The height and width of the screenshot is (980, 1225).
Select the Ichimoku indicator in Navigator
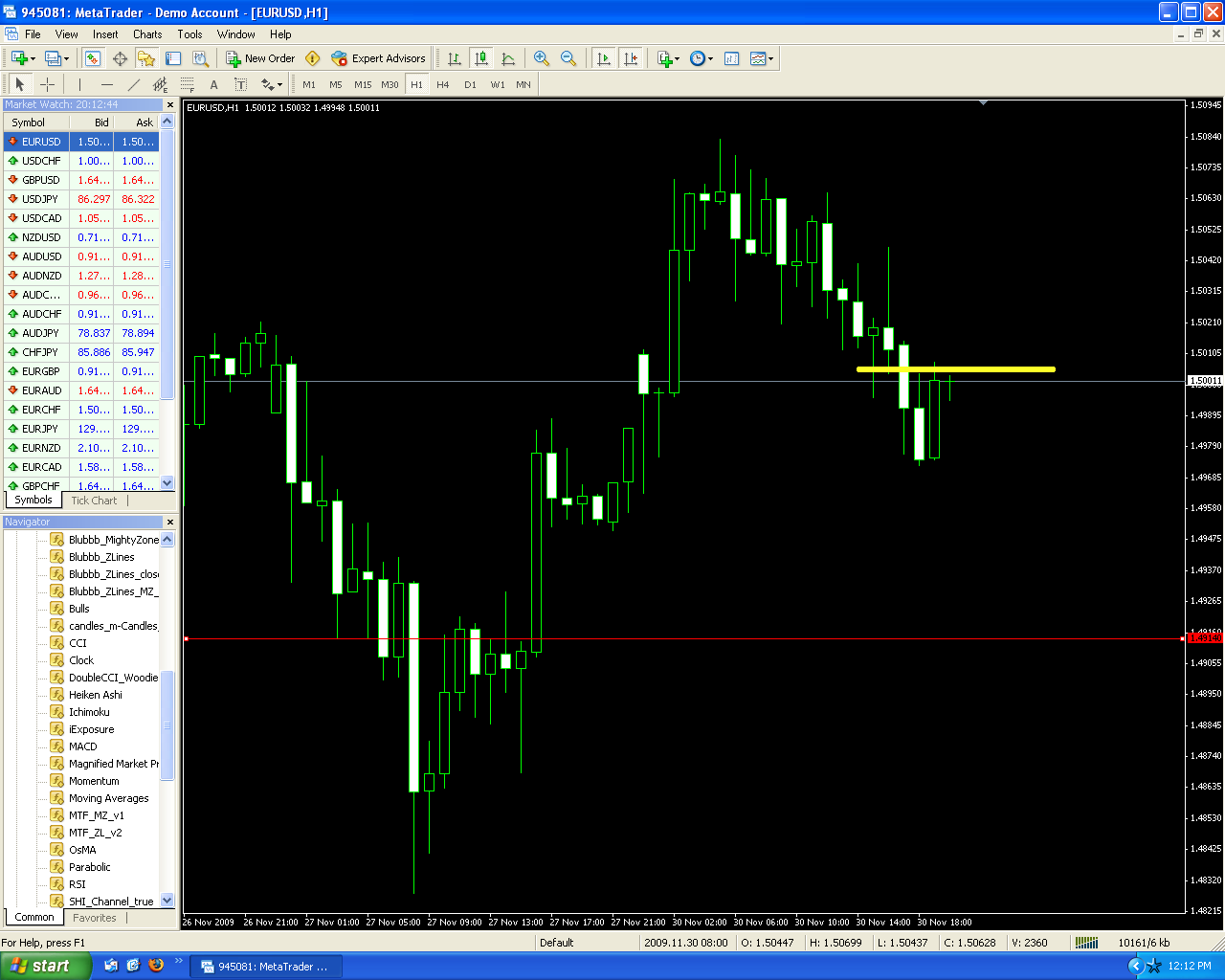tap(89, 712)
